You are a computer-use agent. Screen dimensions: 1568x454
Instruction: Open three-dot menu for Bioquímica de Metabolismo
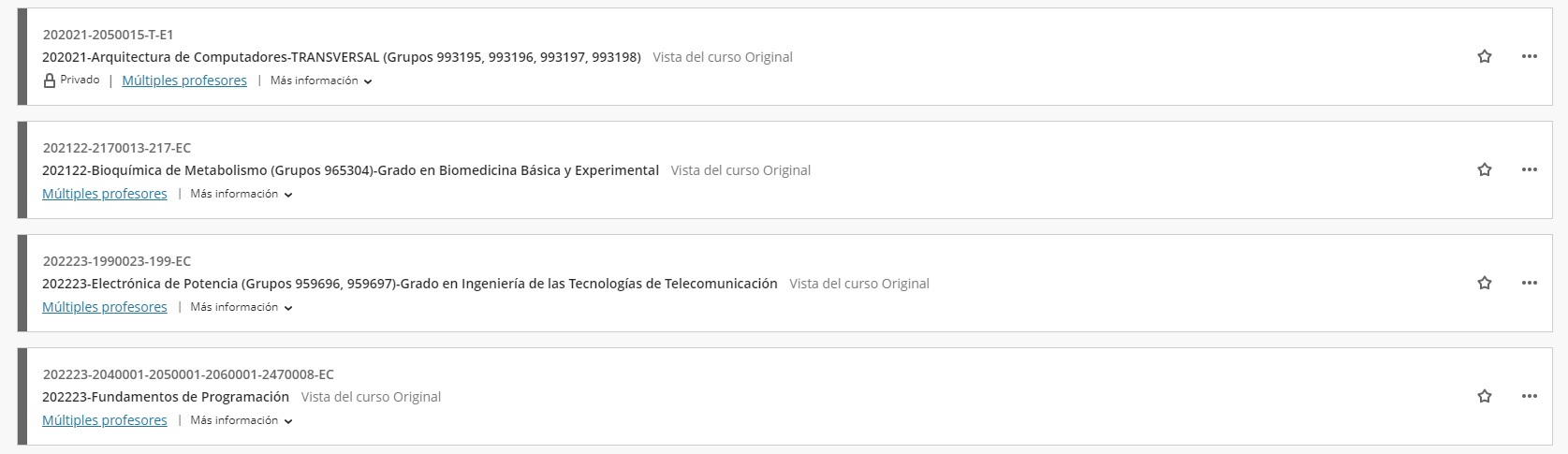click(1530, 169)
